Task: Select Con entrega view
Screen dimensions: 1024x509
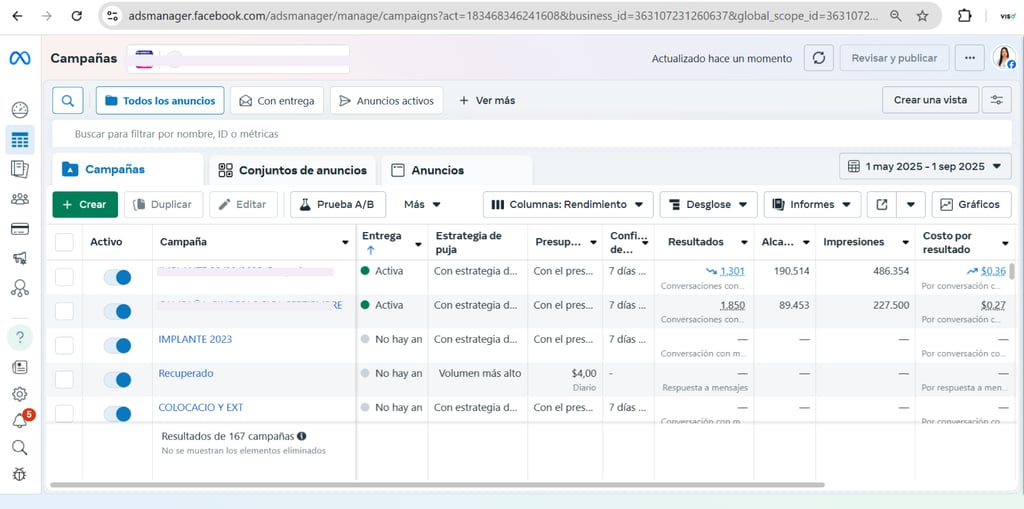Action: pyautogui.click(x=277, y=101)
